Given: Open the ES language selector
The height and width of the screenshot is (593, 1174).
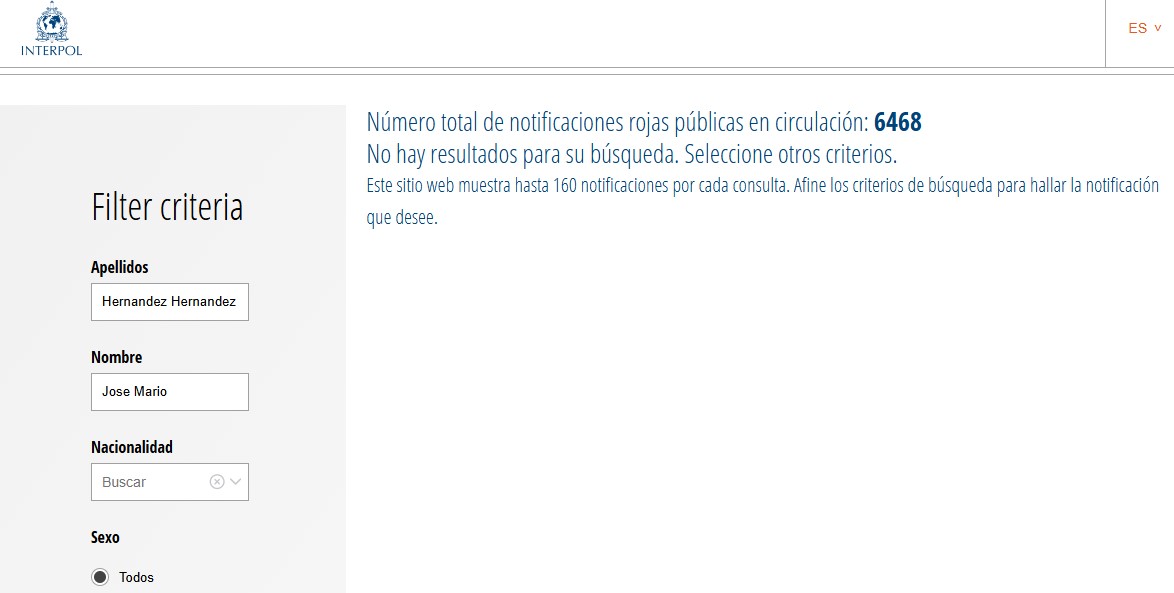Looking at the screenshot, I should click(1137, 29).
